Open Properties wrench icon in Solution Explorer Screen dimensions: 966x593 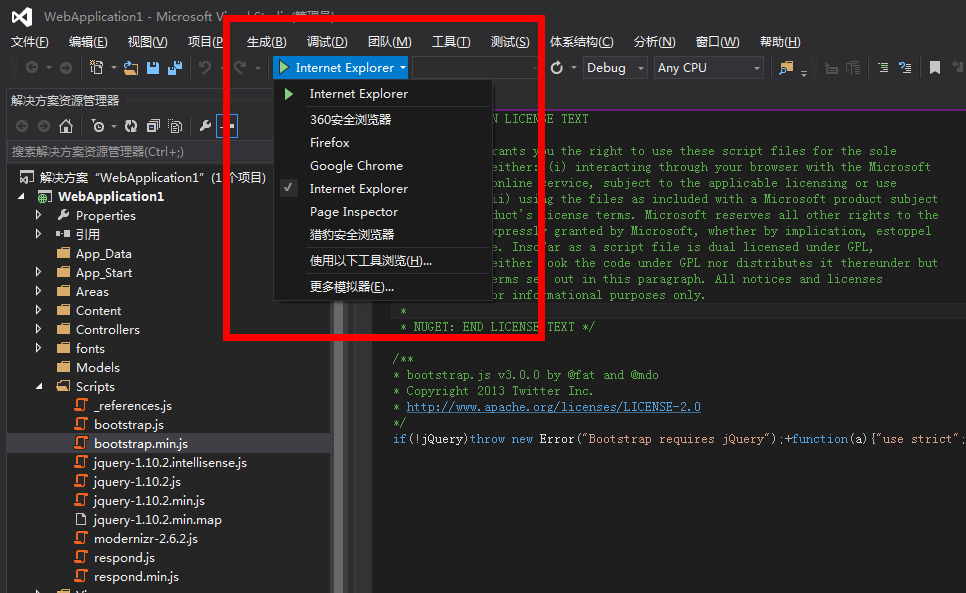point(205,126)
